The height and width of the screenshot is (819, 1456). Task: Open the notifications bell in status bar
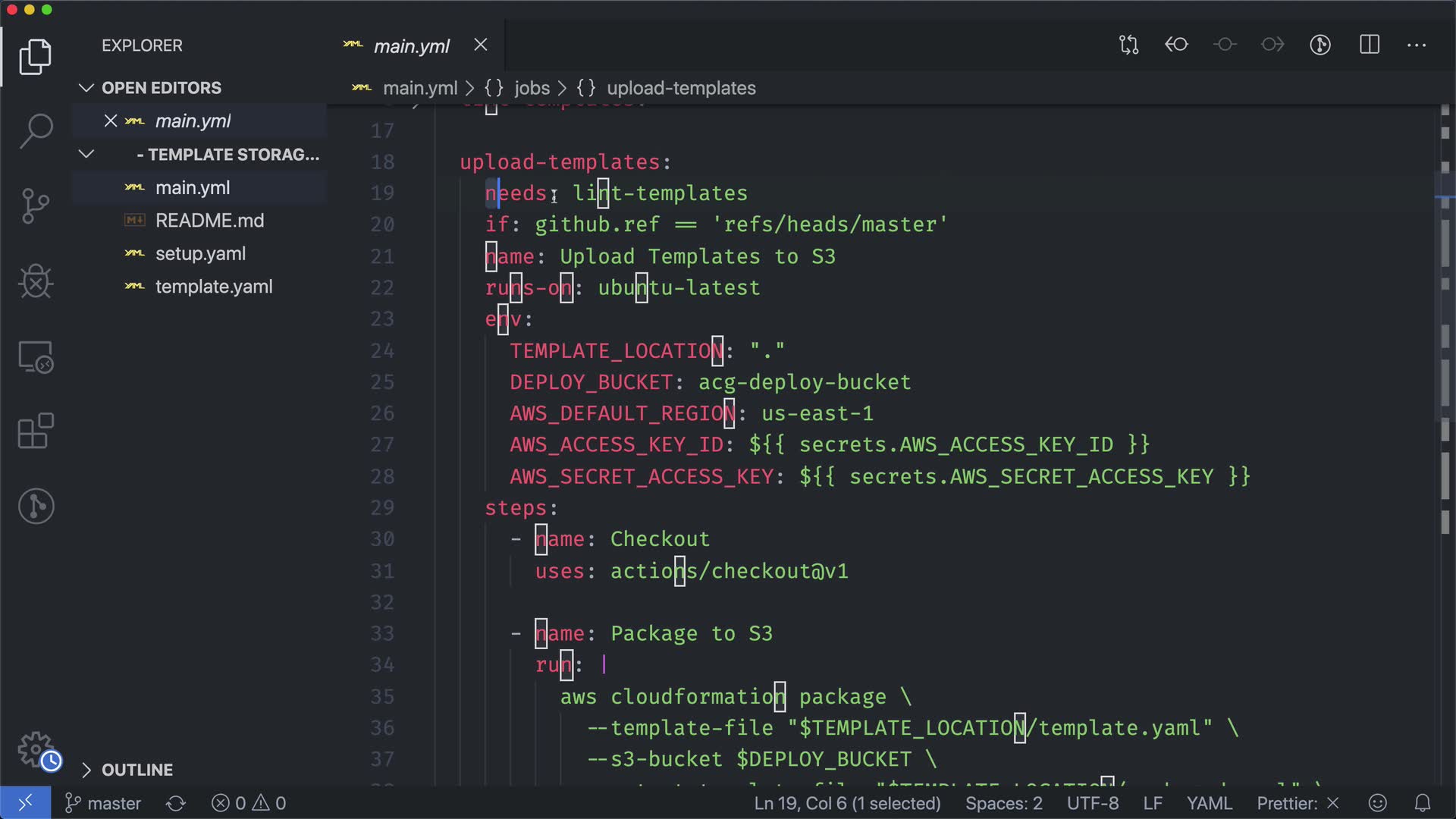click(1423, 803)
